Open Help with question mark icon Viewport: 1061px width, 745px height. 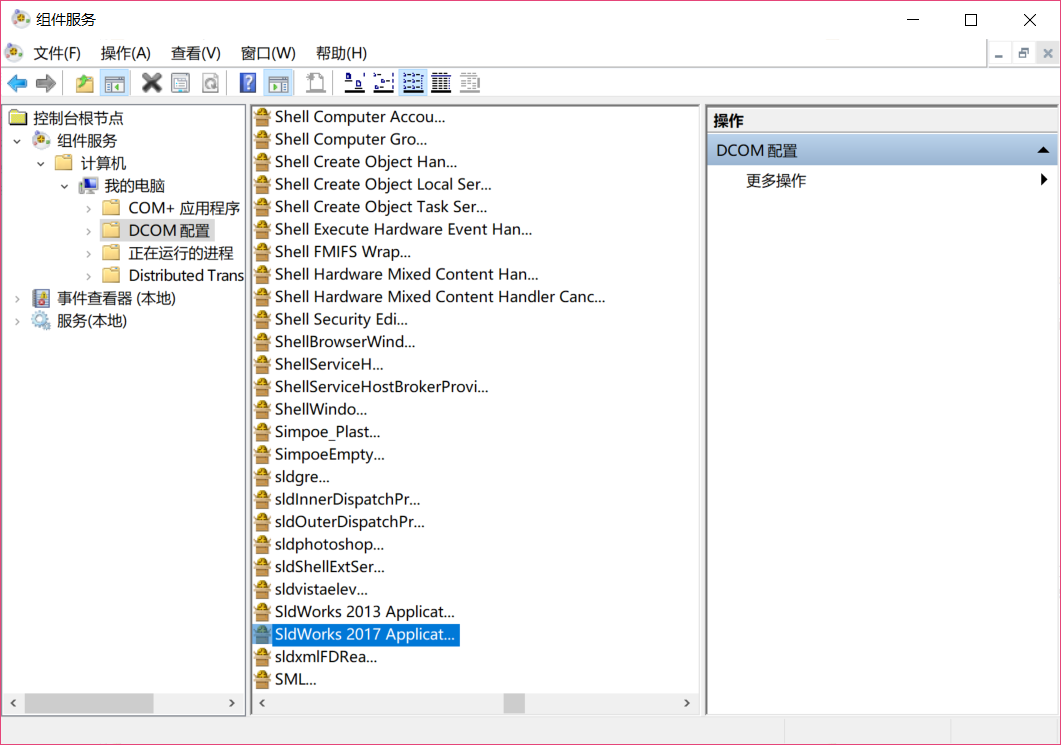[x=248, y=83]
